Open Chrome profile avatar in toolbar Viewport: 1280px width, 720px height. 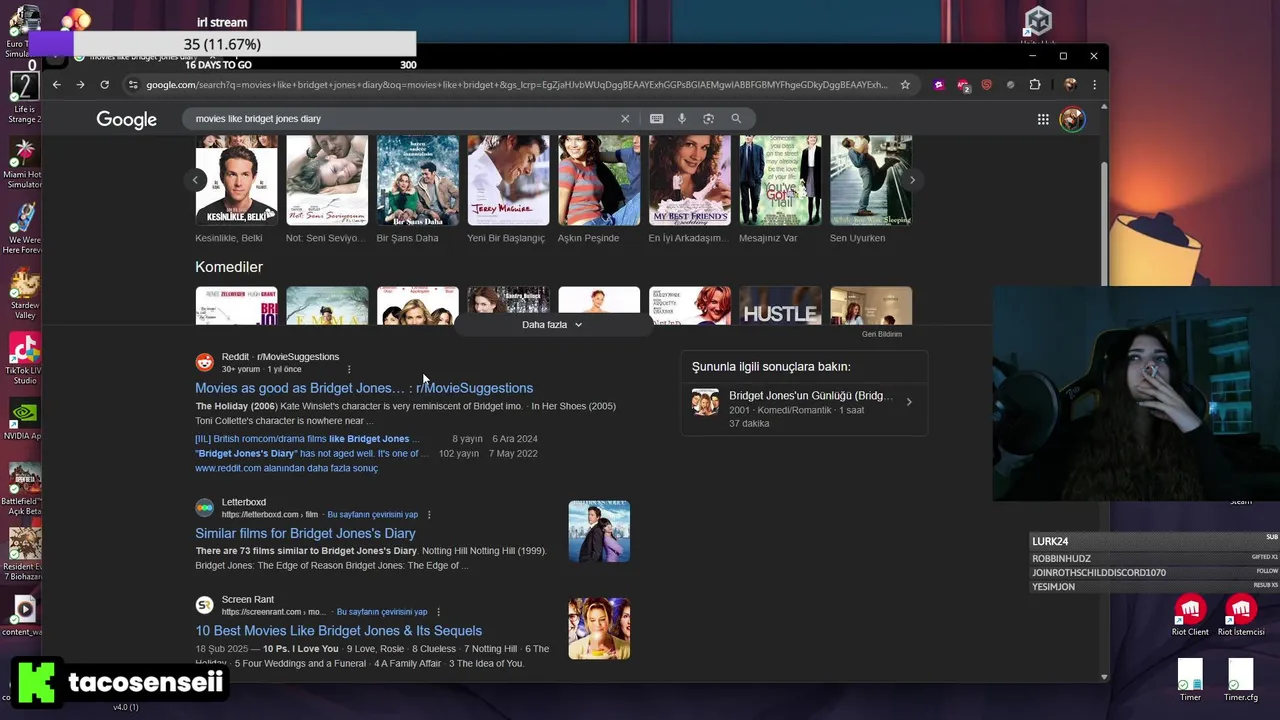click(x=1070, y=85)
